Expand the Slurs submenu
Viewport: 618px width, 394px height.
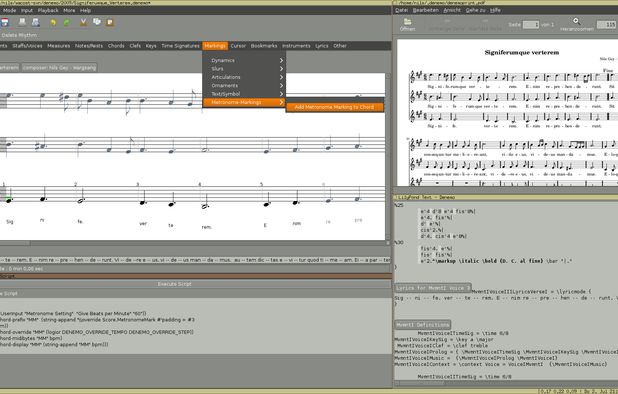click(x=244, y=69)
